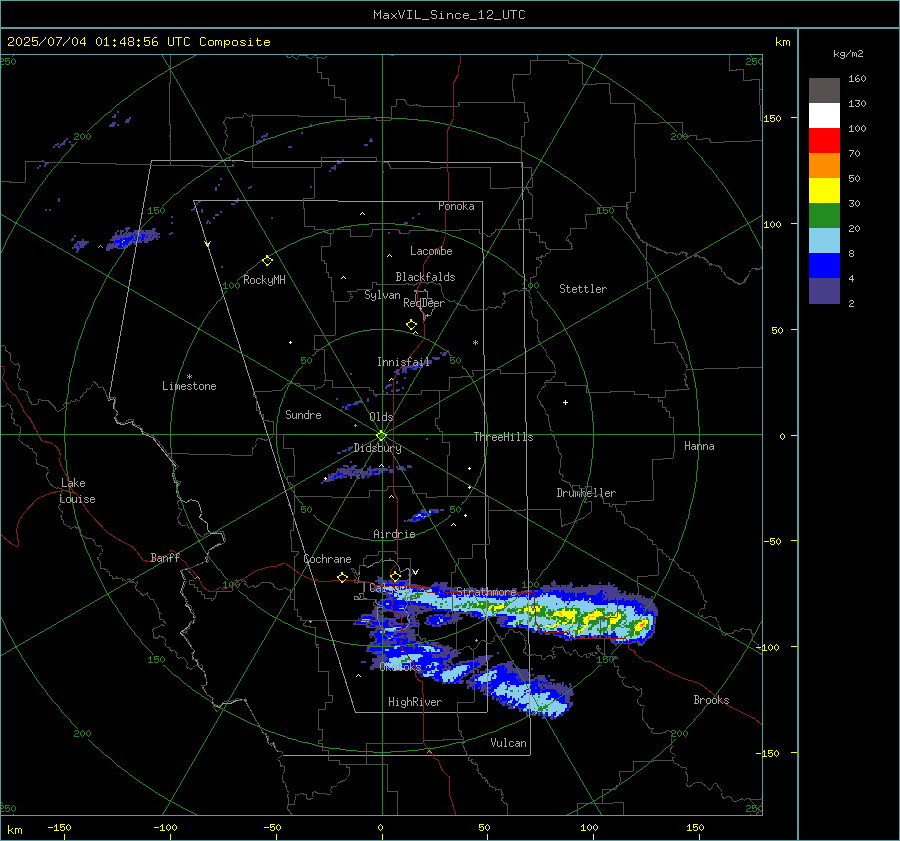
Task: Choose the light blue 8-20 legend block
Action: click(824, 241)
